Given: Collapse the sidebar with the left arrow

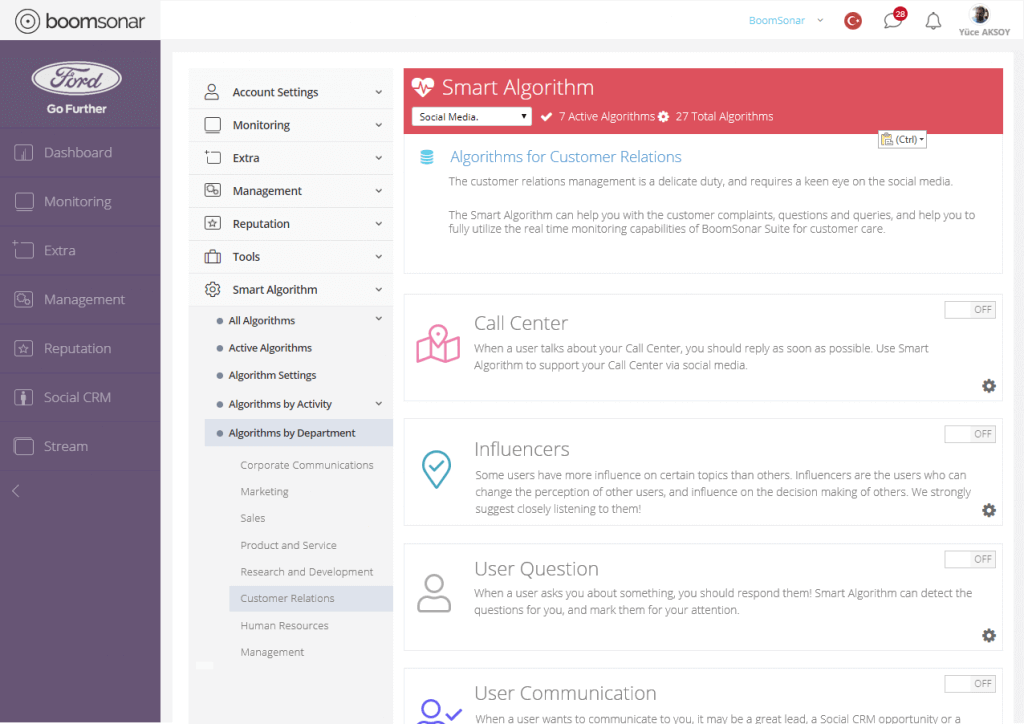Looking at the screenshot, I should pos(16,491).
